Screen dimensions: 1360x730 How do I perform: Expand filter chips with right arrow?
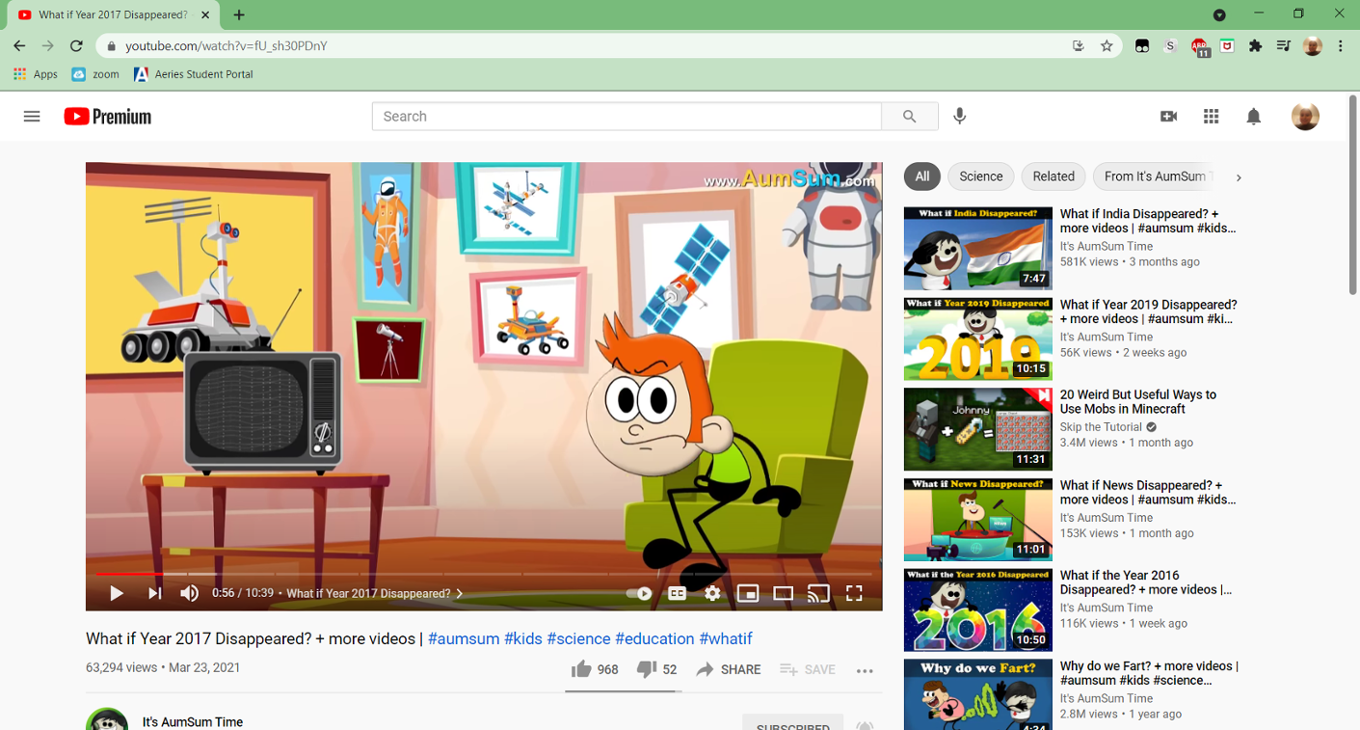1238,177
